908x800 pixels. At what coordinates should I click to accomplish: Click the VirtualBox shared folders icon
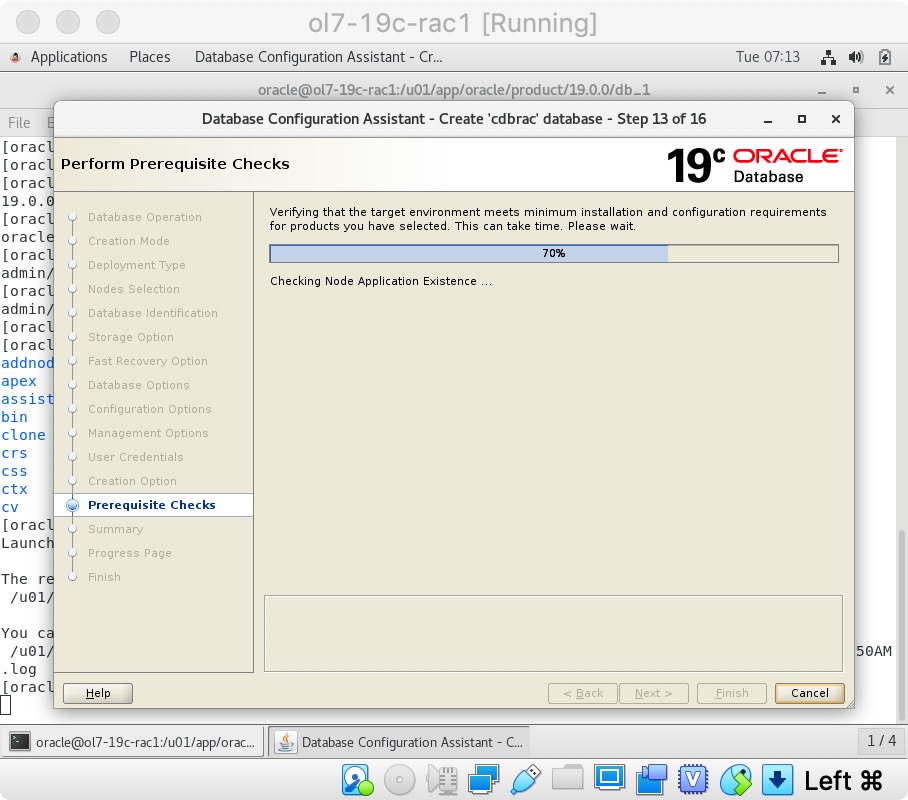pos(568,777)
